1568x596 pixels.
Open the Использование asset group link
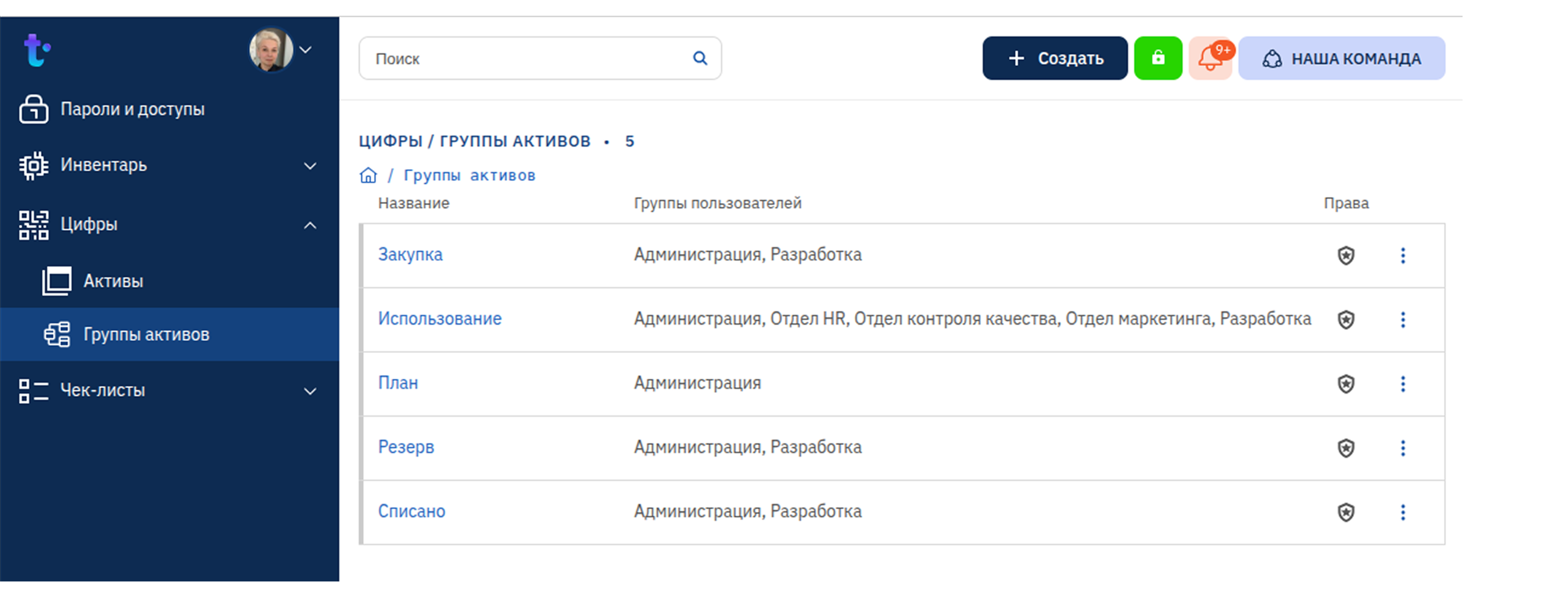440,319
